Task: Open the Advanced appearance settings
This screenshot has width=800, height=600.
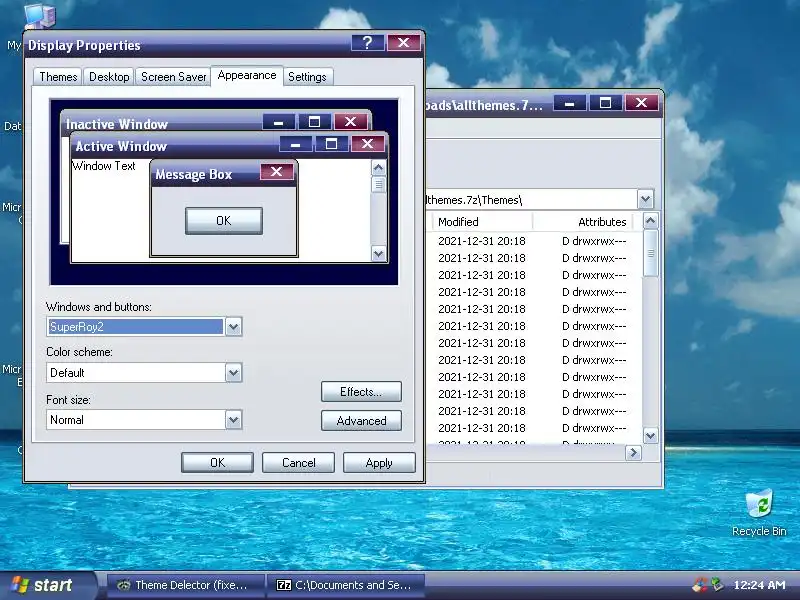Action: (361, 421)
